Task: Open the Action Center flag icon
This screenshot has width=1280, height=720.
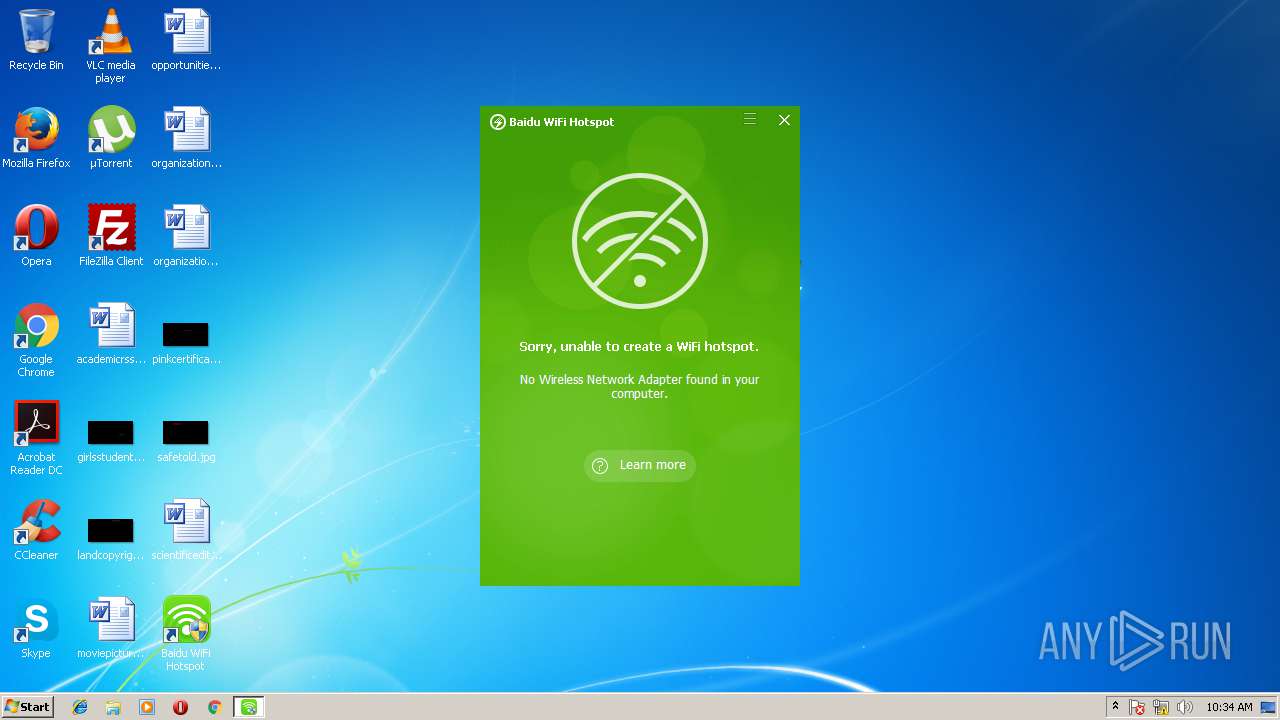Action: point(1138,707)
